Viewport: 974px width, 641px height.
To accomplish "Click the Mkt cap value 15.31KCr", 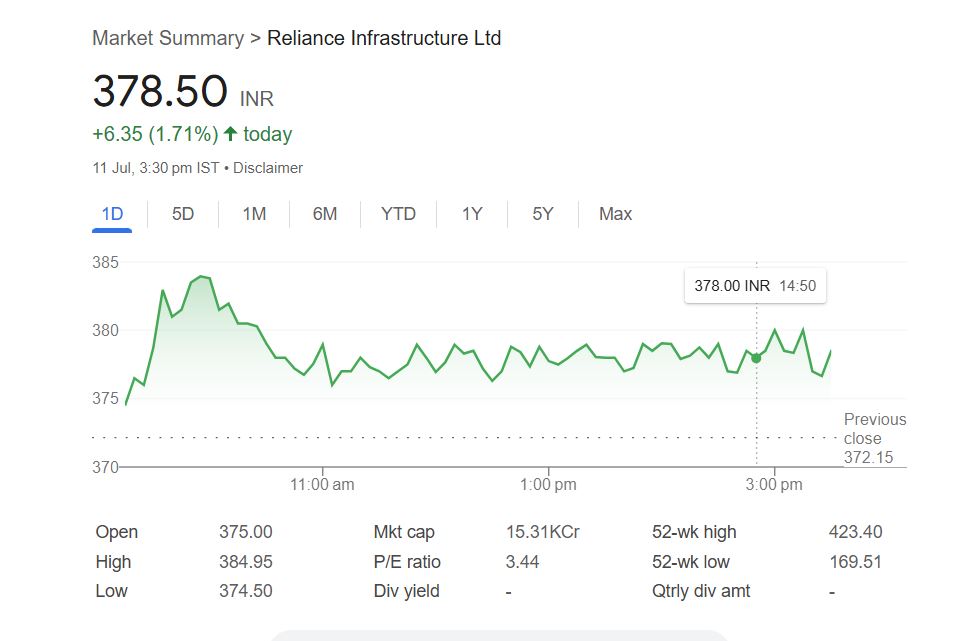I will coord(542,532).
